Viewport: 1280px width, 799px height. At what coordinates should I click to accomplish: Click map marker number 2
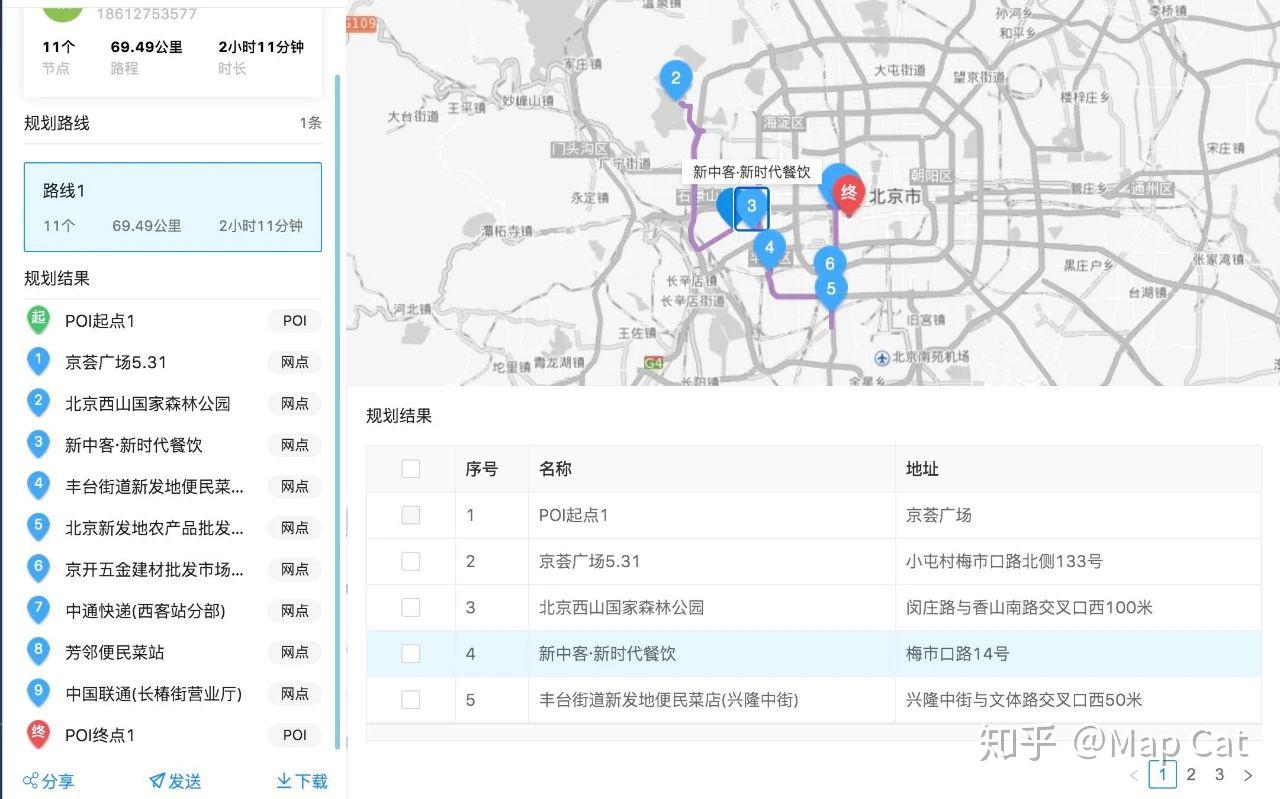[676, 80]
